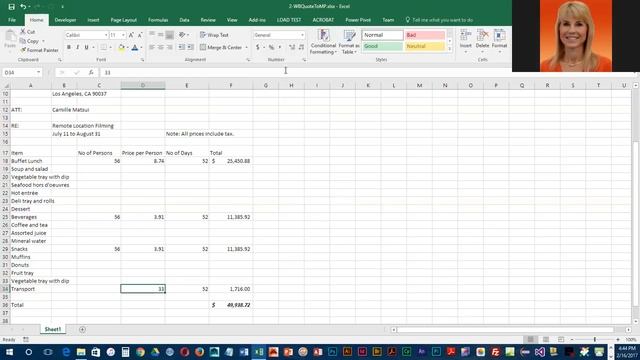The height and width of the screenshot is (360, 640).
Task: Open Format as Table menu
Action: click(x=349, y=42)
